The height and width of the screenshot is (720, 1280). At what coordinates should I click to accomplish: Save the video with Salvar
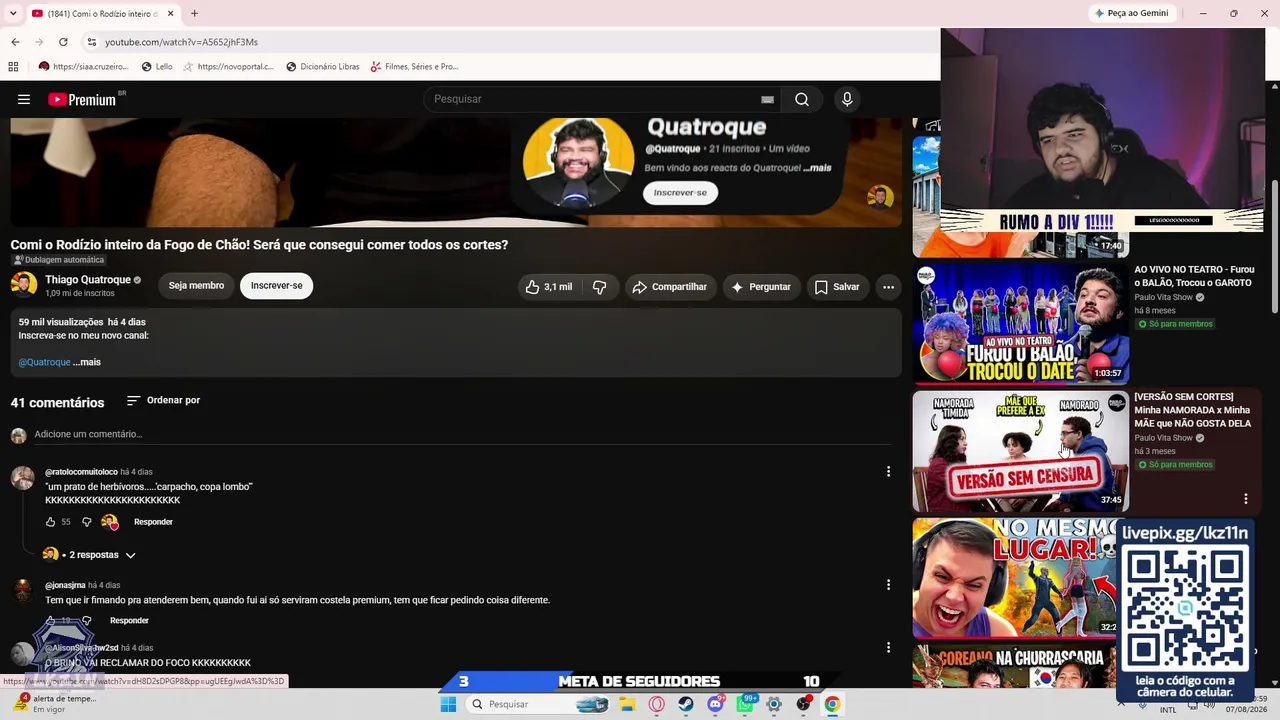[837, 287]
